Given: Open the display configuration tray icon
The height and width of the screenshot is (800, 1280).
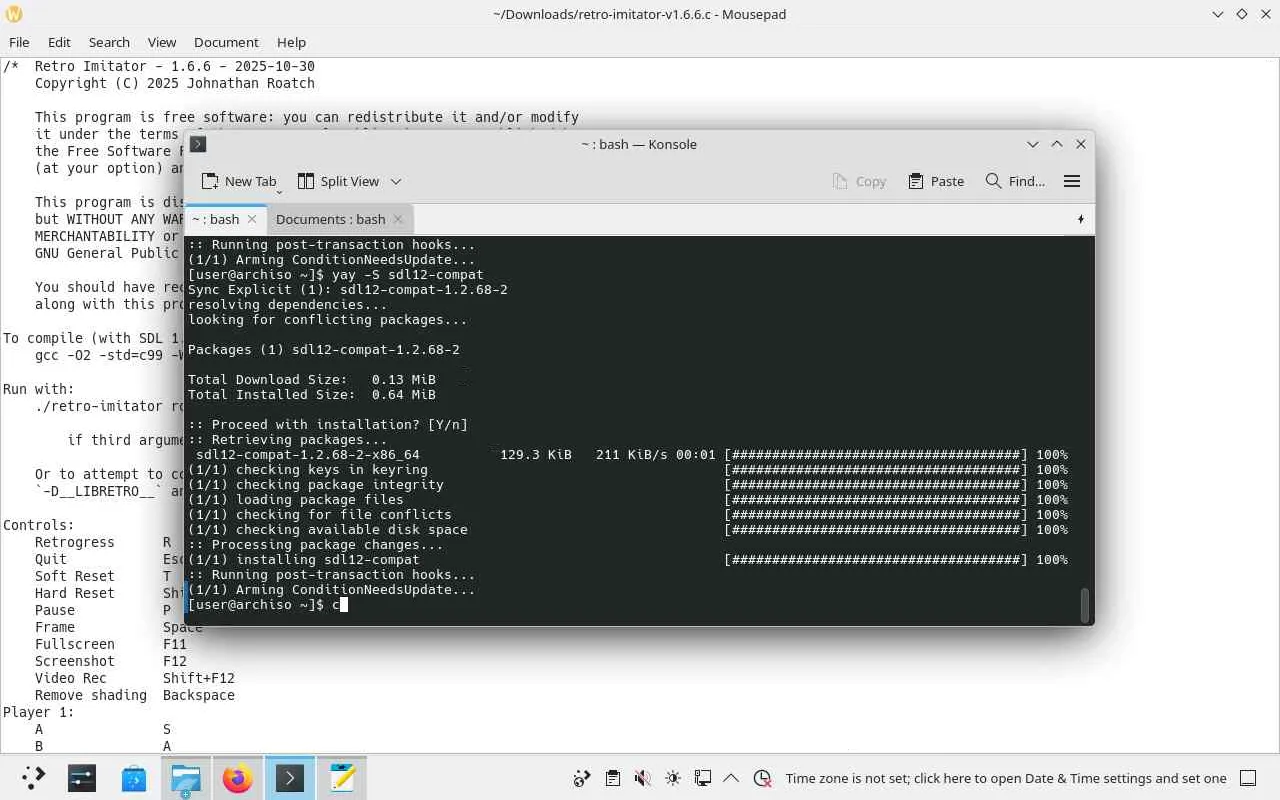Looking at the screenshot, I should (703, 778).
